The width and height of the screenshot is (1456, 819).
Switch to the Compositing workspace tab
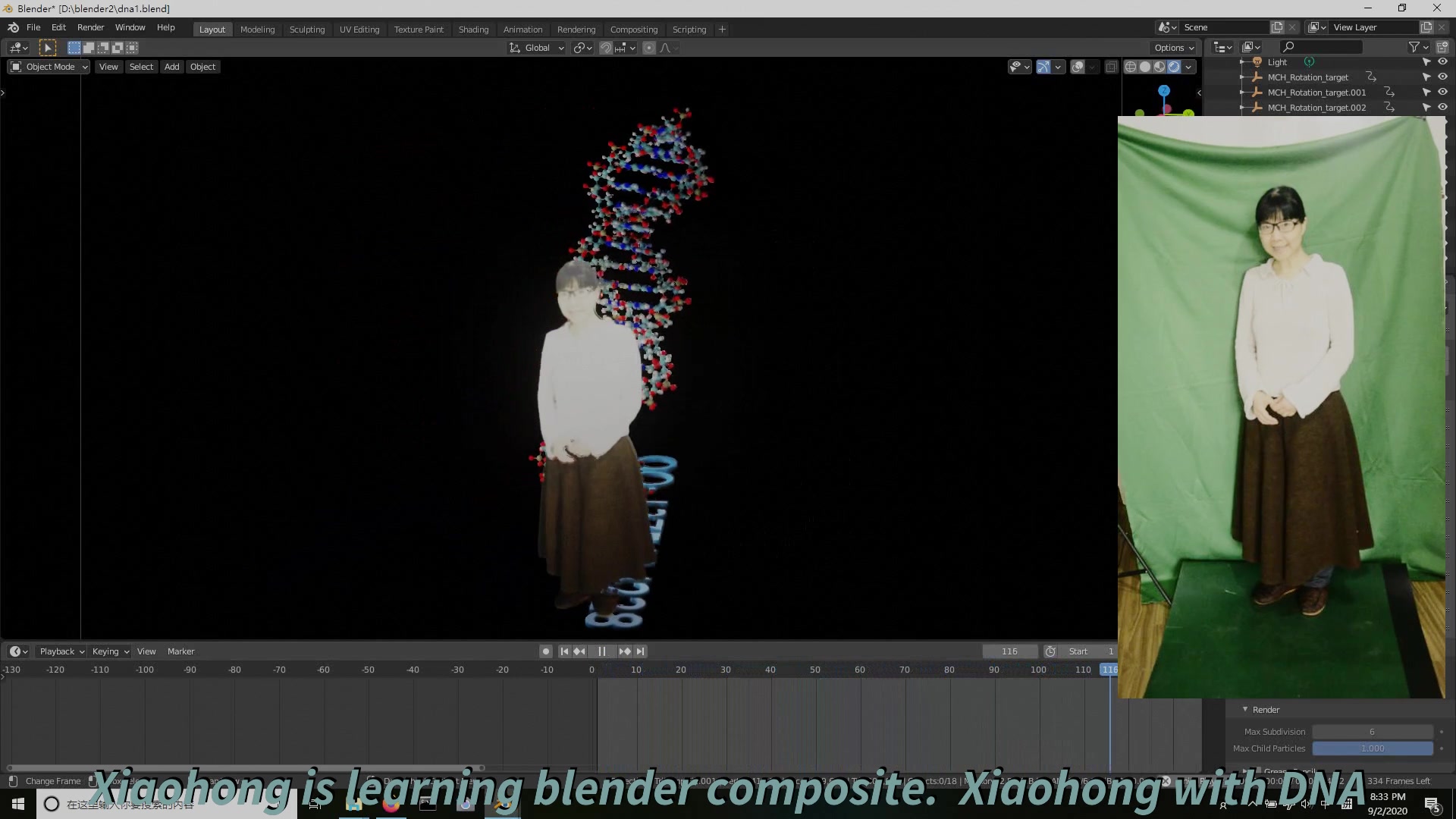634,30
